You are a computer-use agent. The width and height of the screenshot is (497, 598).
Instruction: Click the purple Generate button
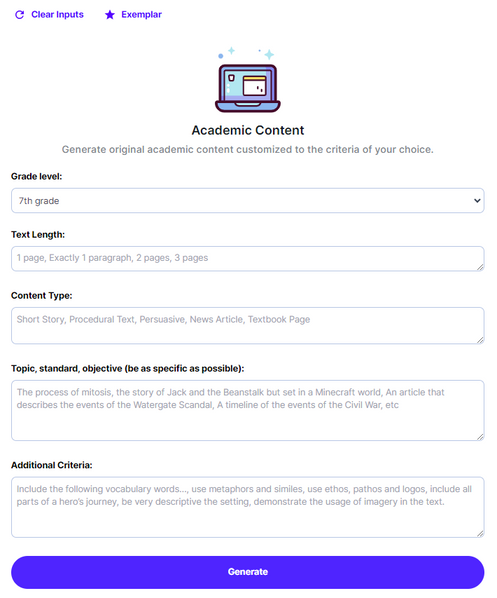click(x=248, y=572)
